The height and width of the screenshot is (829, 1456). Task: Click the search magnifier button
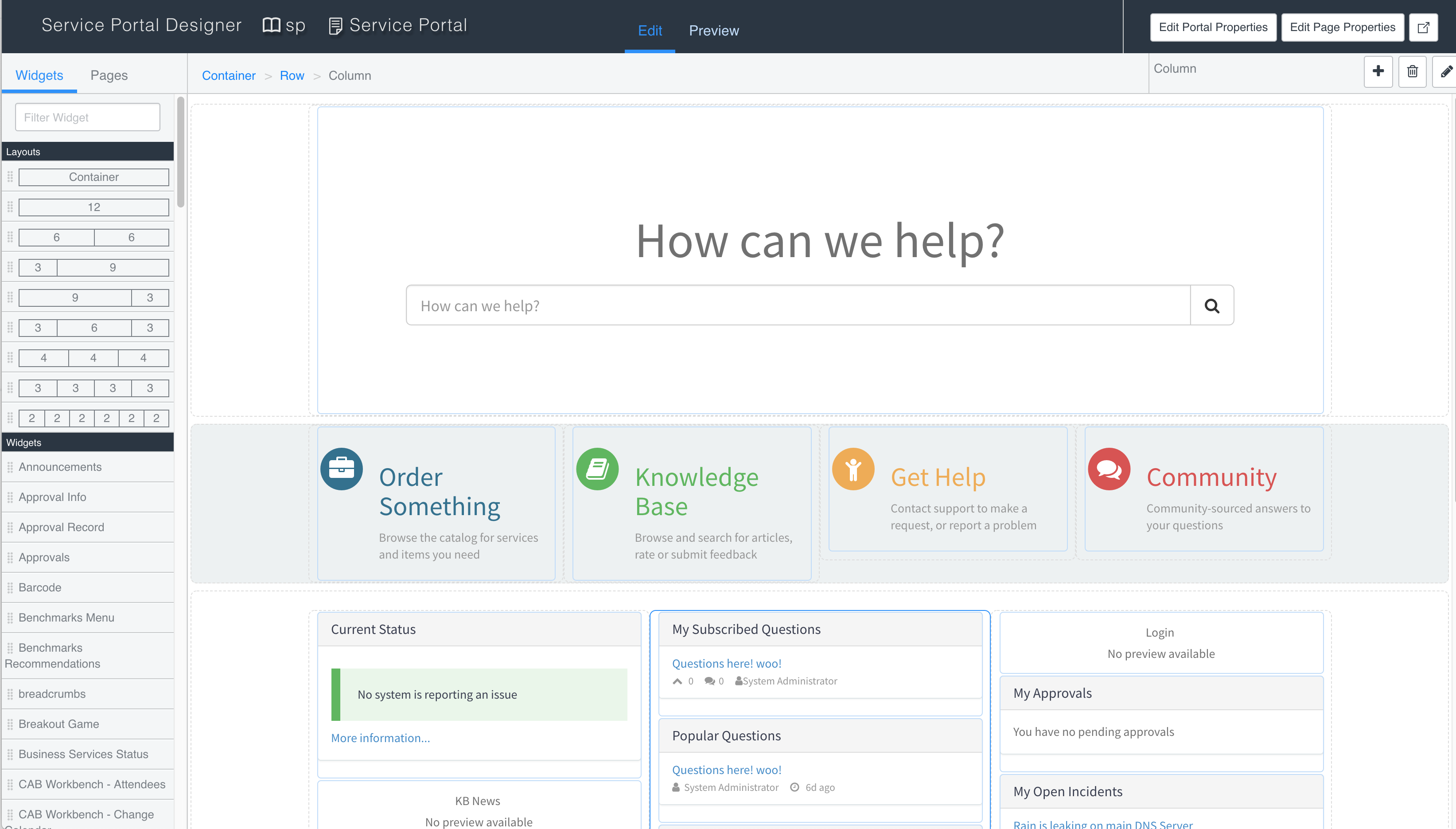coord(1211,306)
